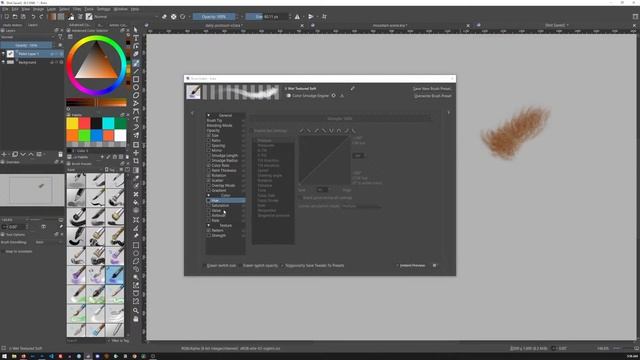Select the Zoom tool in toolbox
The image size is (640, 360).
tap(136, 310)
